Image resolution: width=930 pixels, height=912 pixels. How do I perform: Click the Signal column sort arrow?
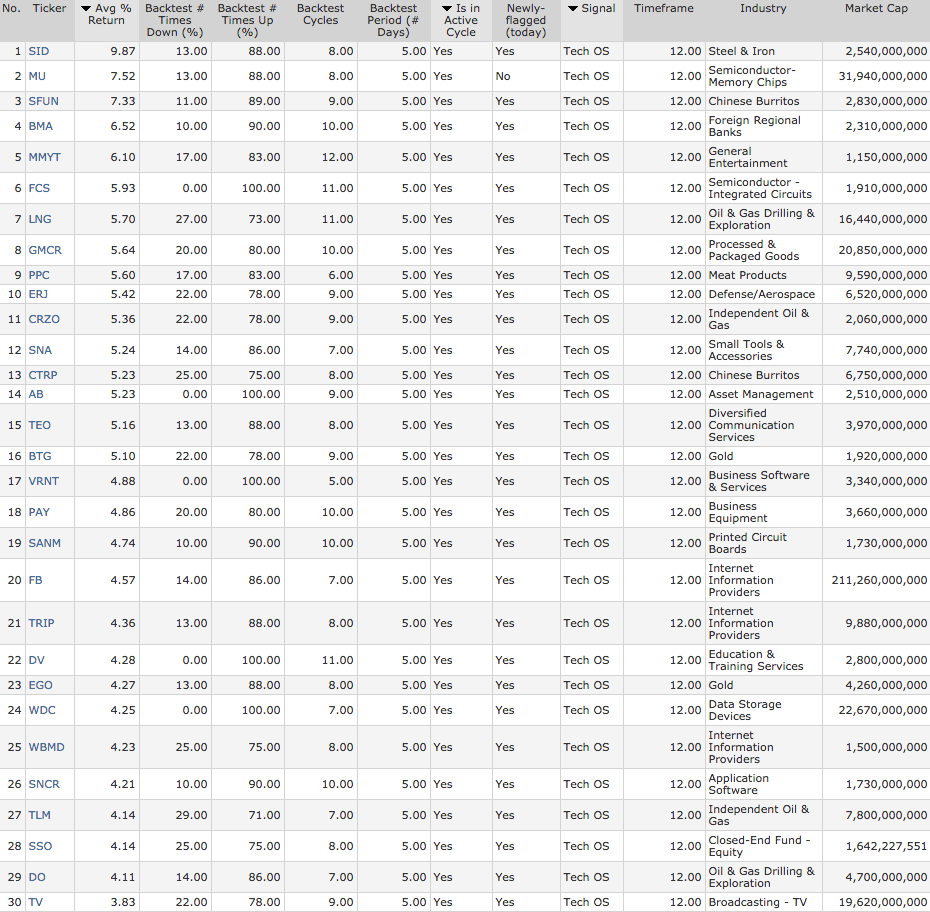pos(572,9)
